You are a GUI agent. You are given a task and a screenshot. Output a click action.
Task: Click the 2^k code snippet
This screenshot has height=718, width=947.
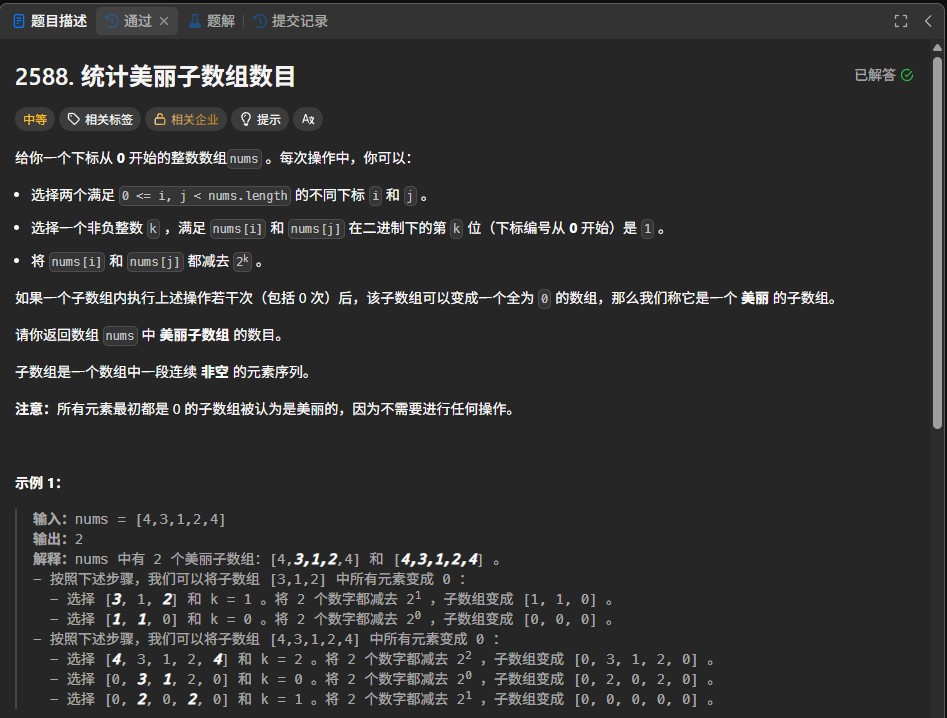(242, 261)
